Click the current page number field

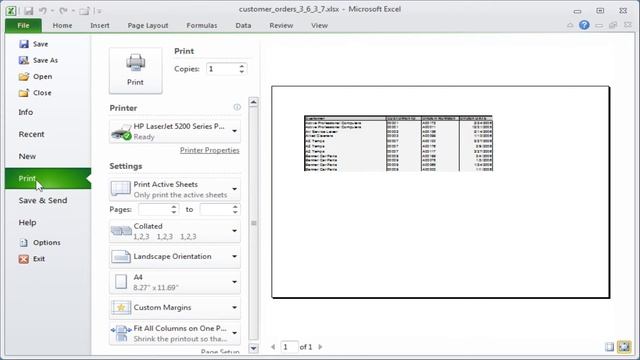click(289, 347)
